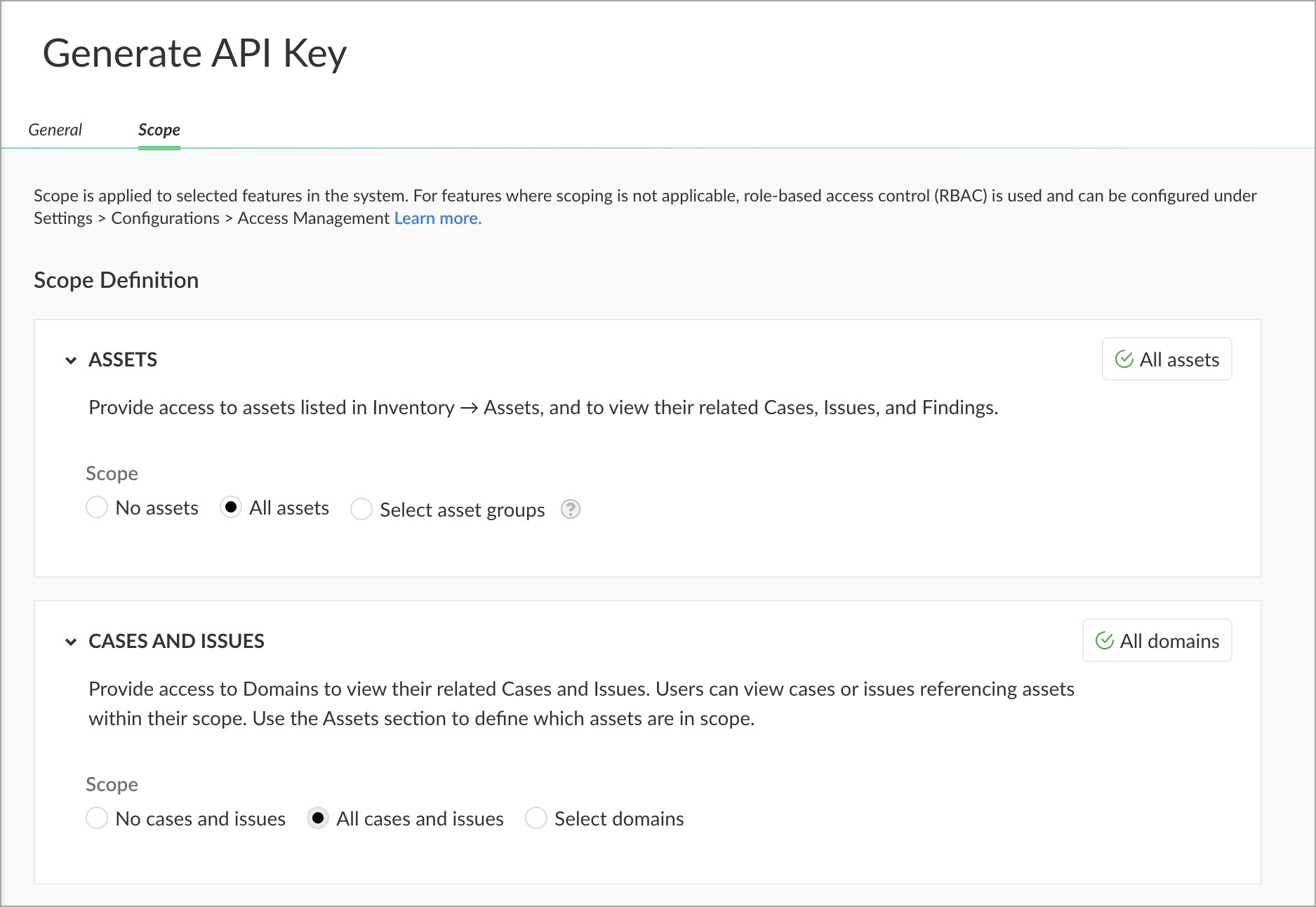Choose the All cases and issues radio
The width and height of the screenshot is (1316, 907).
click(318, 818)
